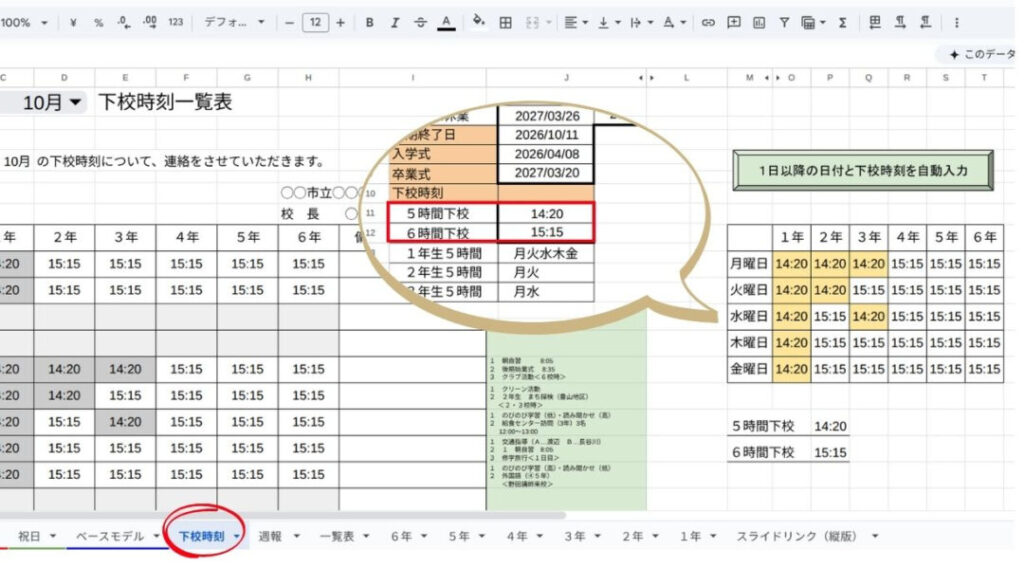Screen dimensions: 1024x567
Task: Switch to the 週報 sheet tab
Action: point(269,536)
